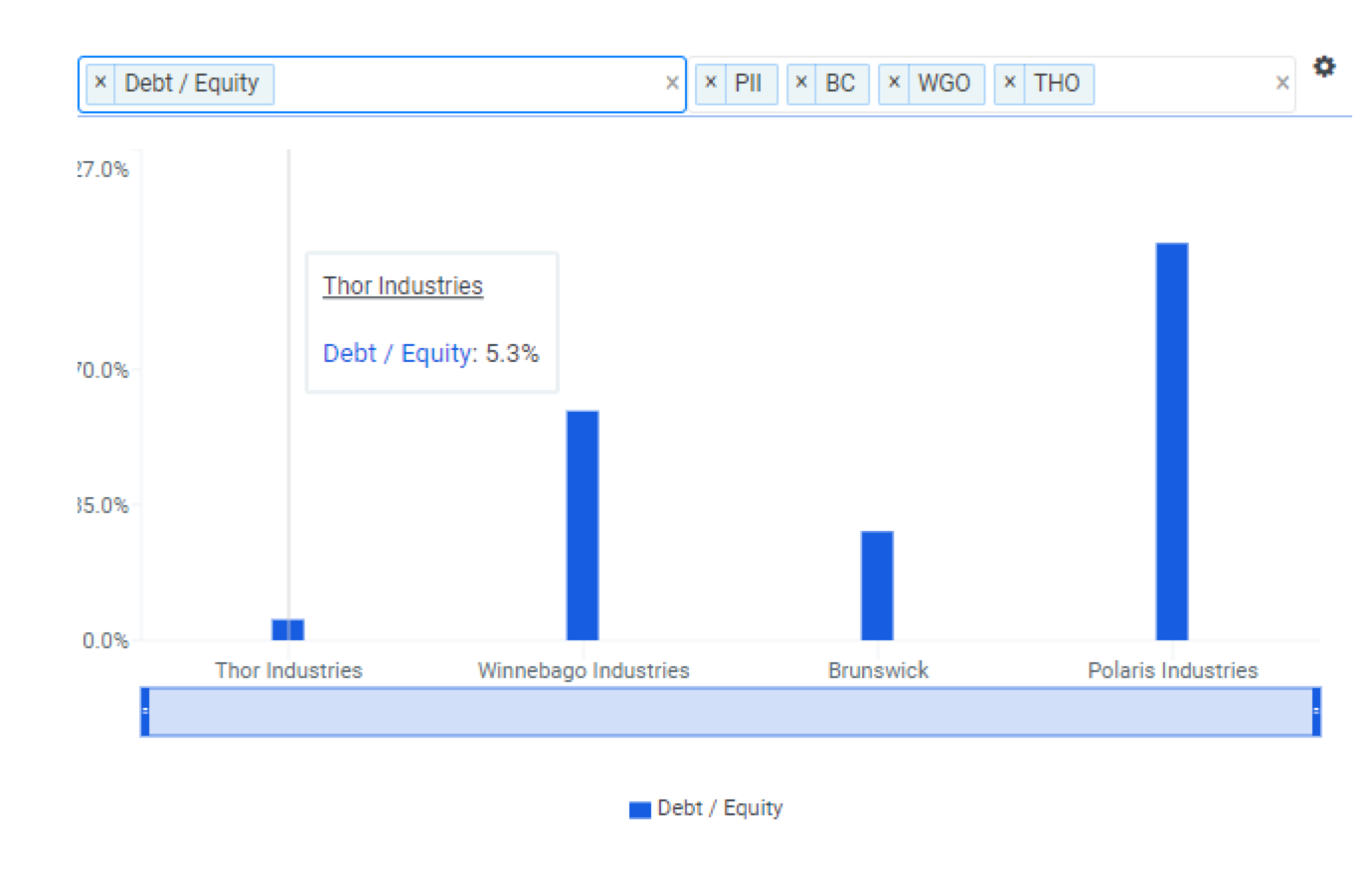
Task: Focus the ticker input field after THO
Action: pos(1183,84)
